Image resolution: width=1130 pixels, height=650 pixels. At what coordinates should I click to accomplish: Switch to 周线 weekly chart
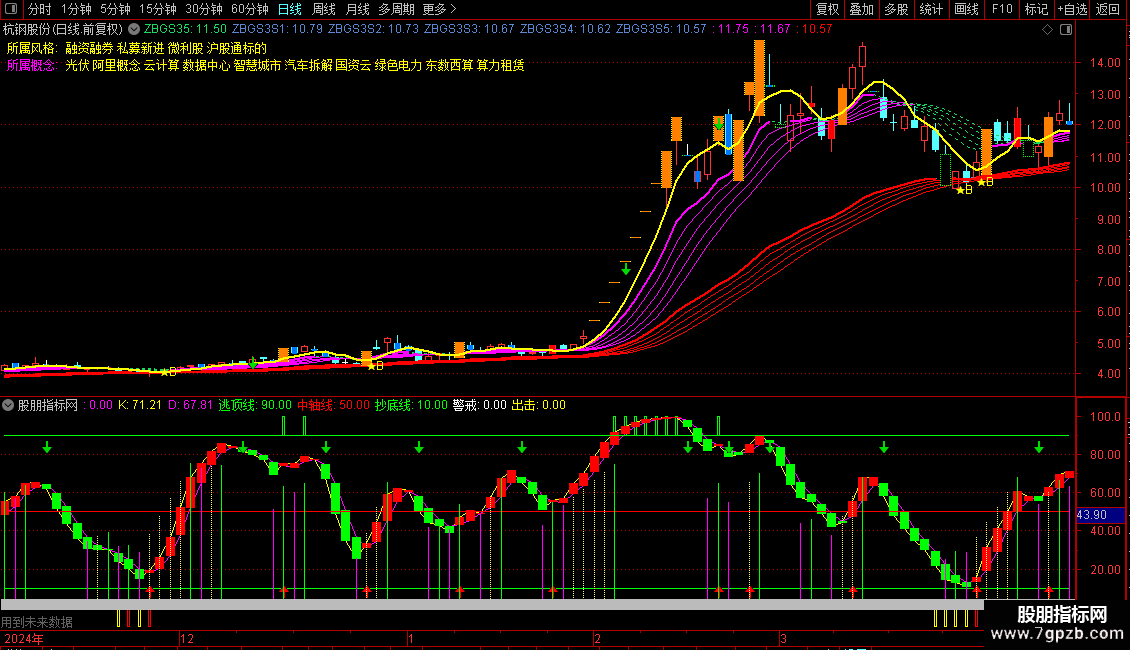pos(324,9)
